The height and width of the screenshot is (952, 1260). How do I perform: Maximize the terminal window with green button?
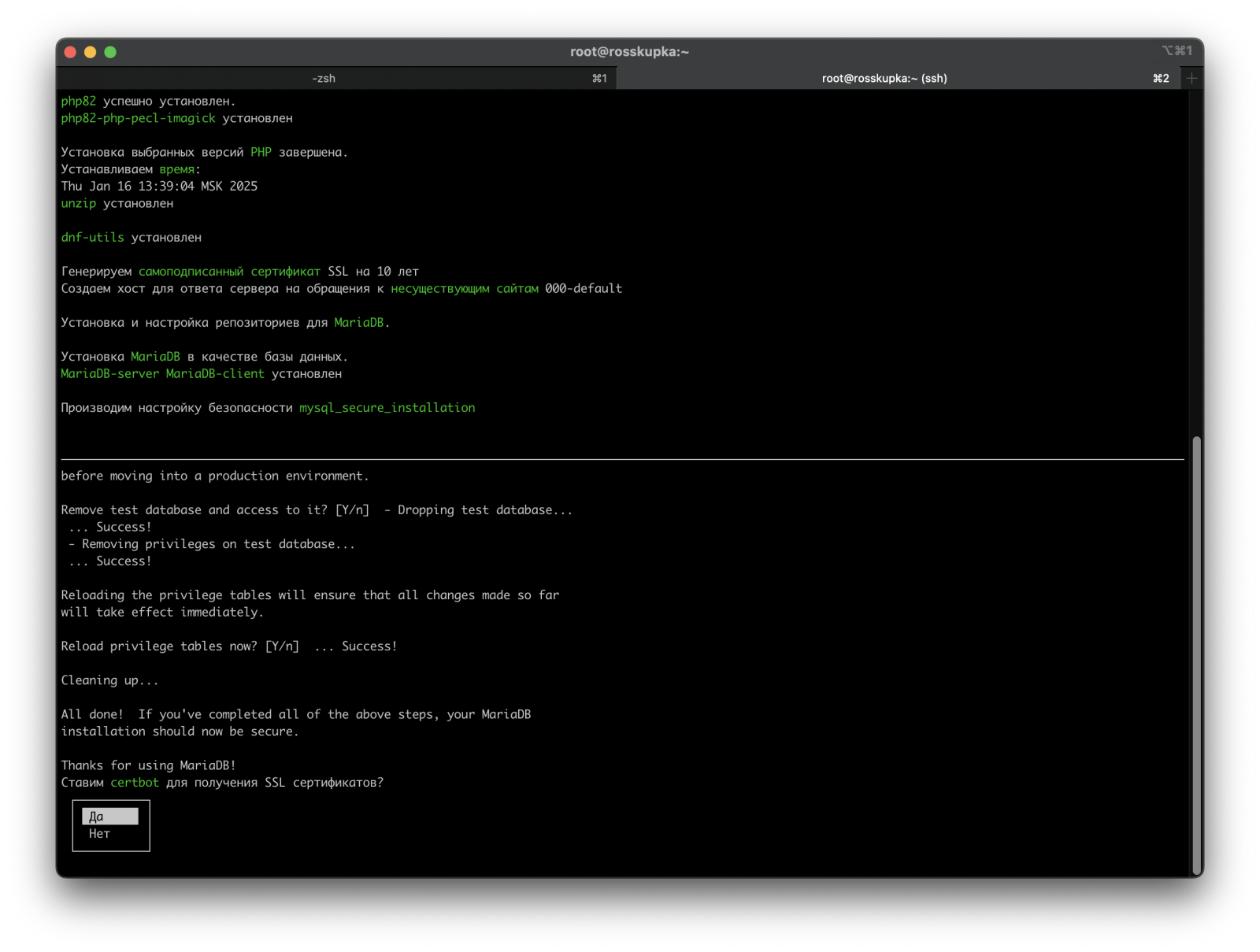pos(110,52)
